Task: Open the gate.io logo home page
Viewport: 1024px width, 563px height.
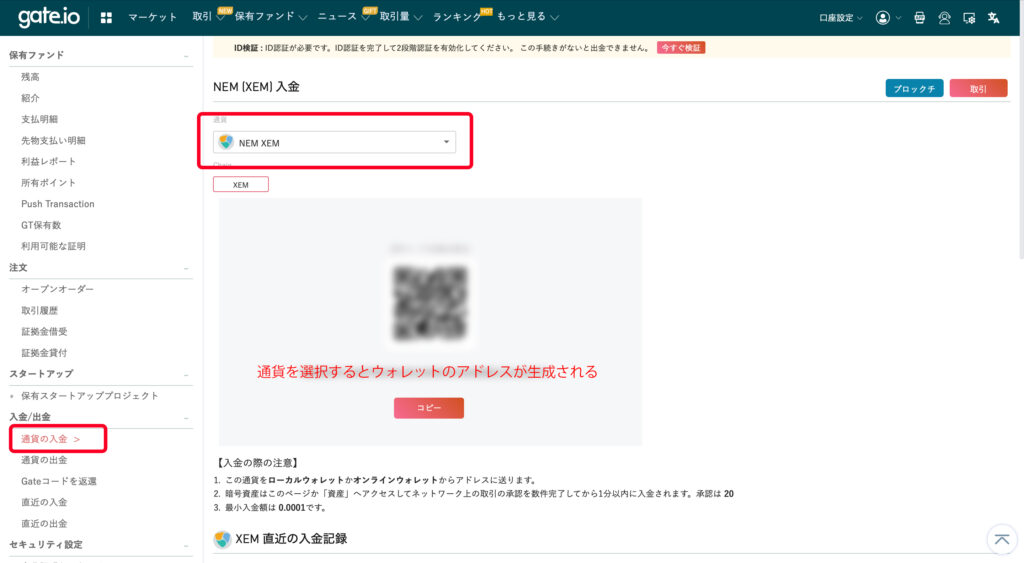Action: (49, 17)
